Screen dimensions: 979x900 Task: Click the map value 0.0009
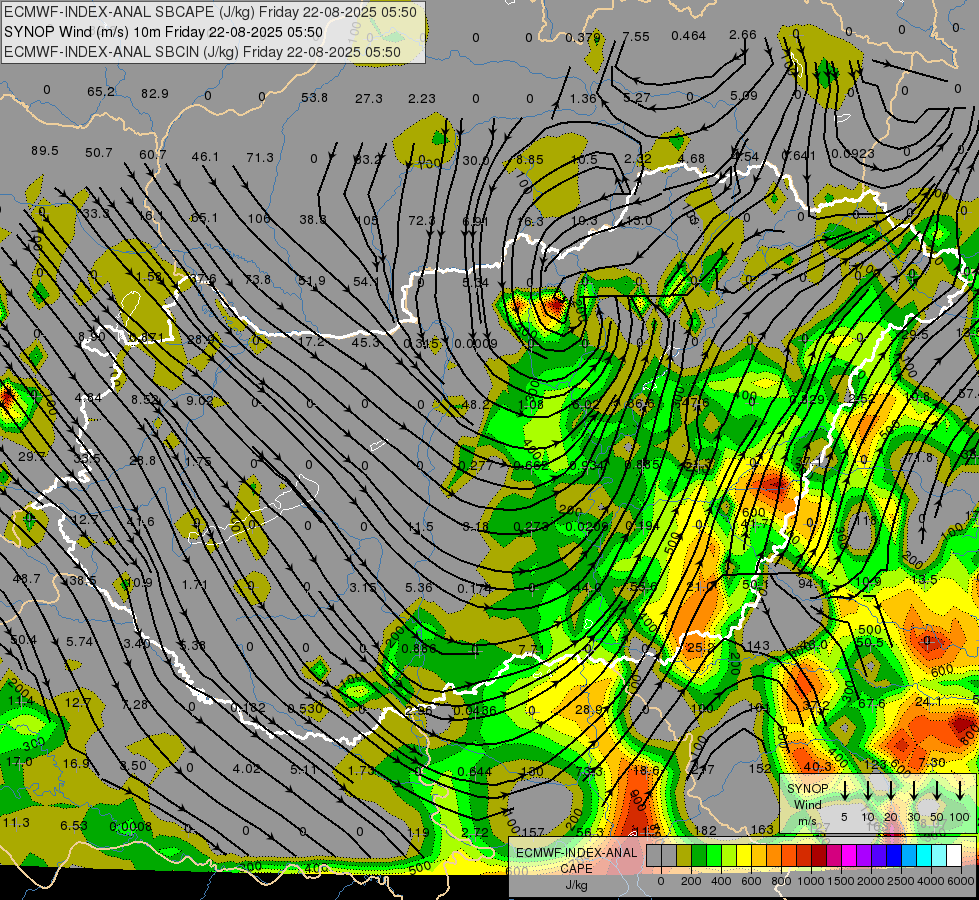click(476, 344)
